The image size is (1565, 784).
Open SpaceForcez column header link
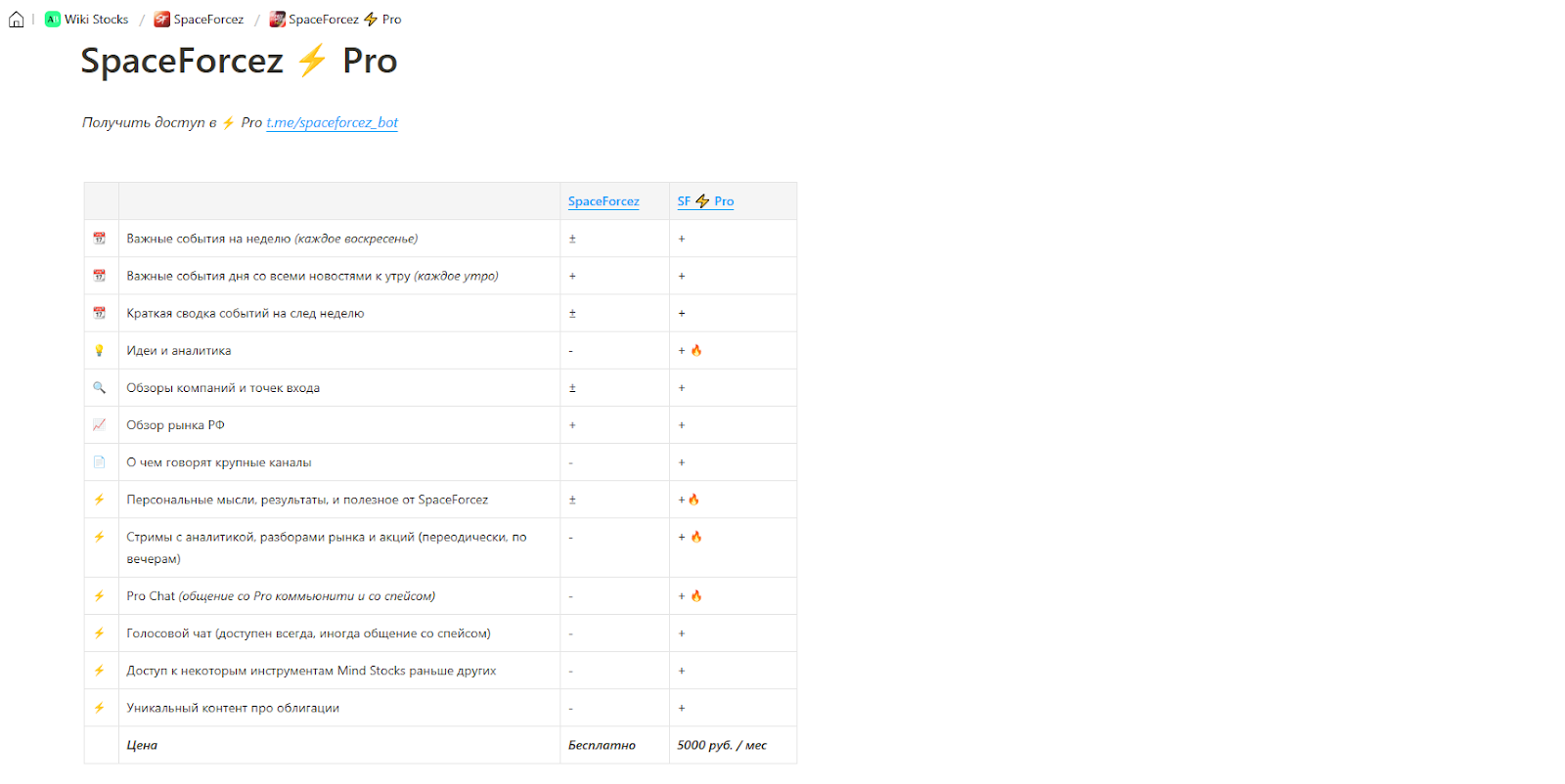tap(604, 201)
